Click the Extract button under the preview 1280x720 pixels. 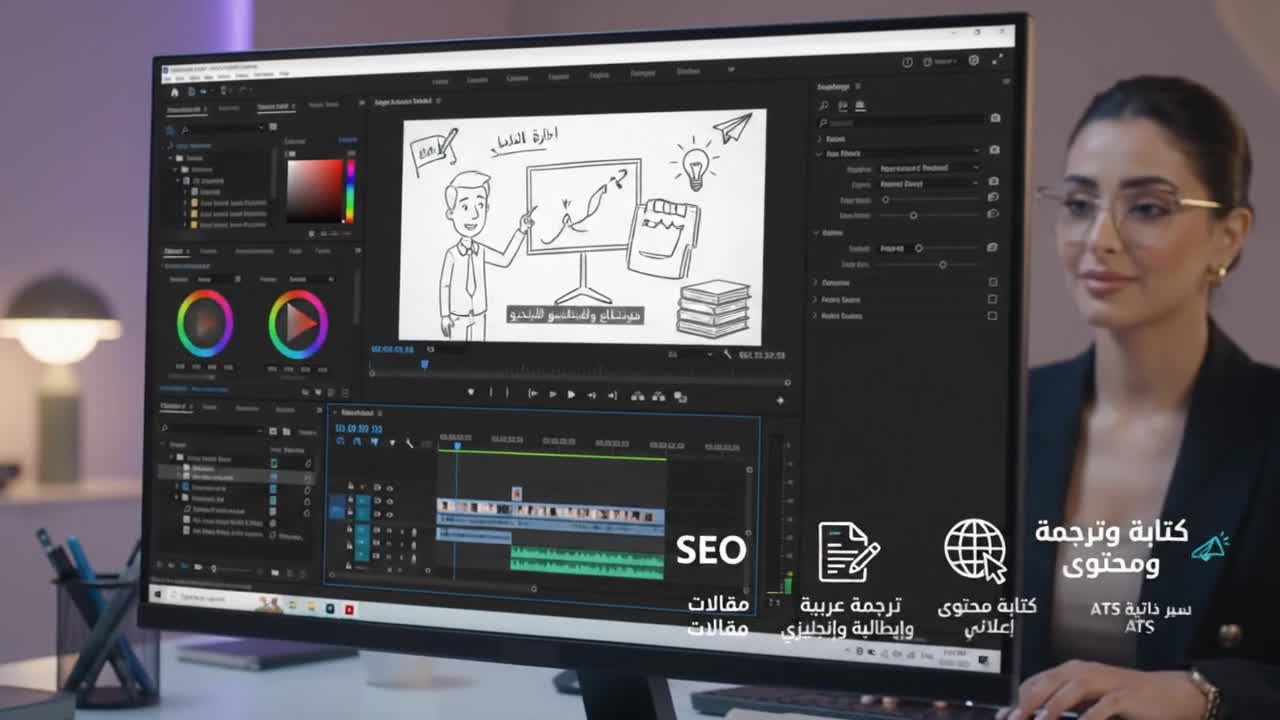pos(658,396)
